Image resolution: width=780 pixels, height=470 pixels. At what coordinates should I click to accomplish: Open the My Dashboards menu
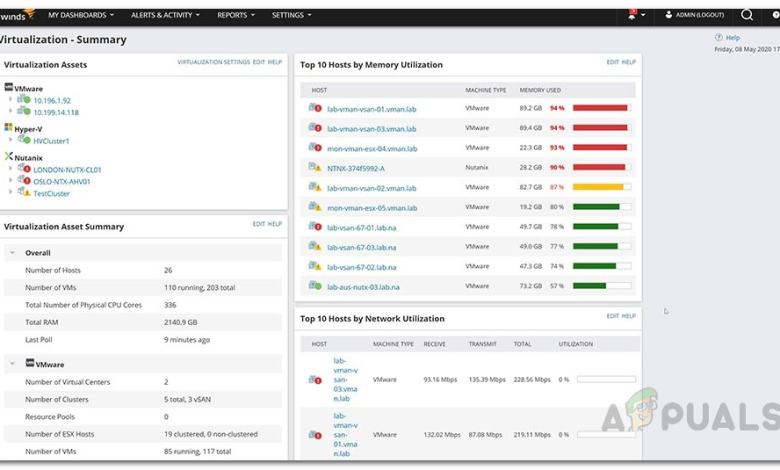pyautogui.click(x=80, y=15)
